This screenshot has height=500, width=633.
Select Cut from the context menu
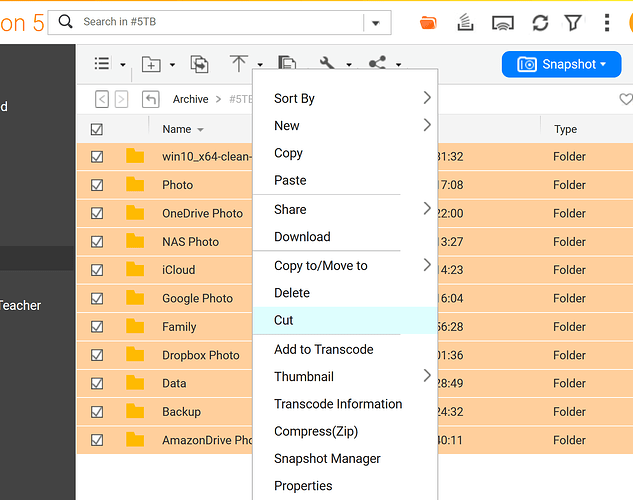(284, 320)
